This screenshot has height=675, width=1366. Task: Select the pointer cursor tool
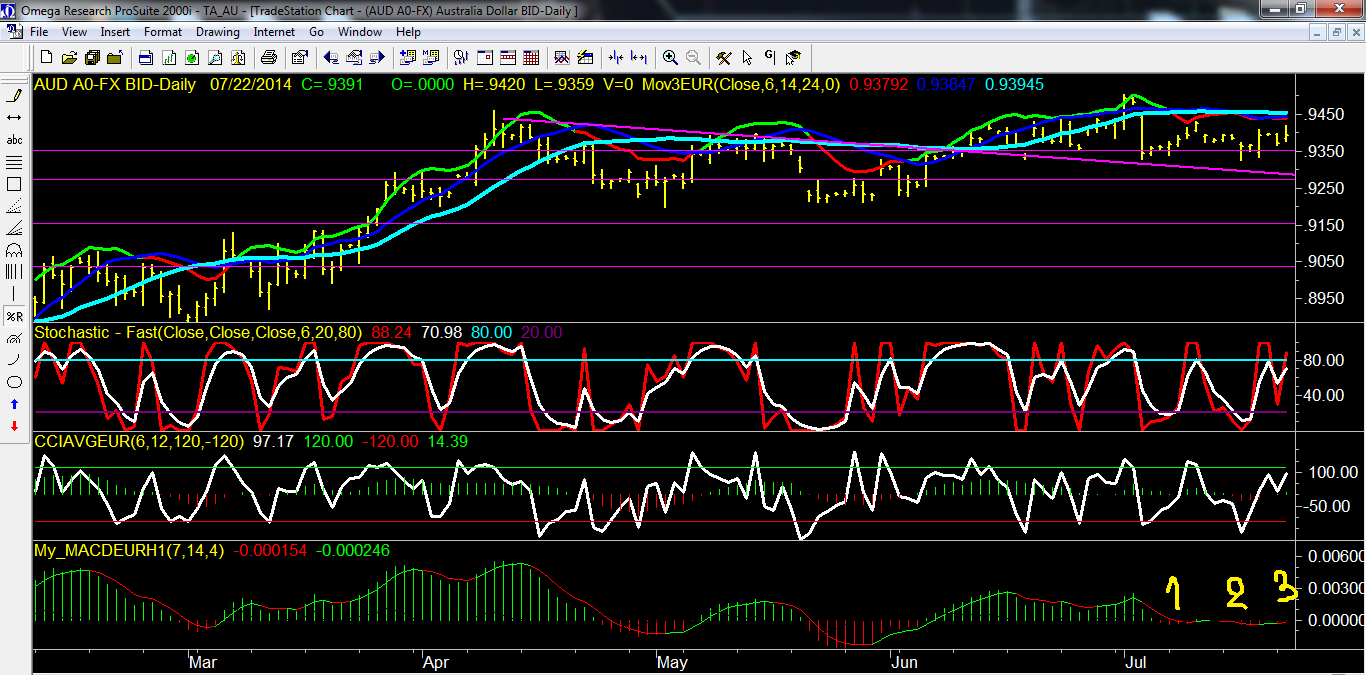click(x=747, y=57)
